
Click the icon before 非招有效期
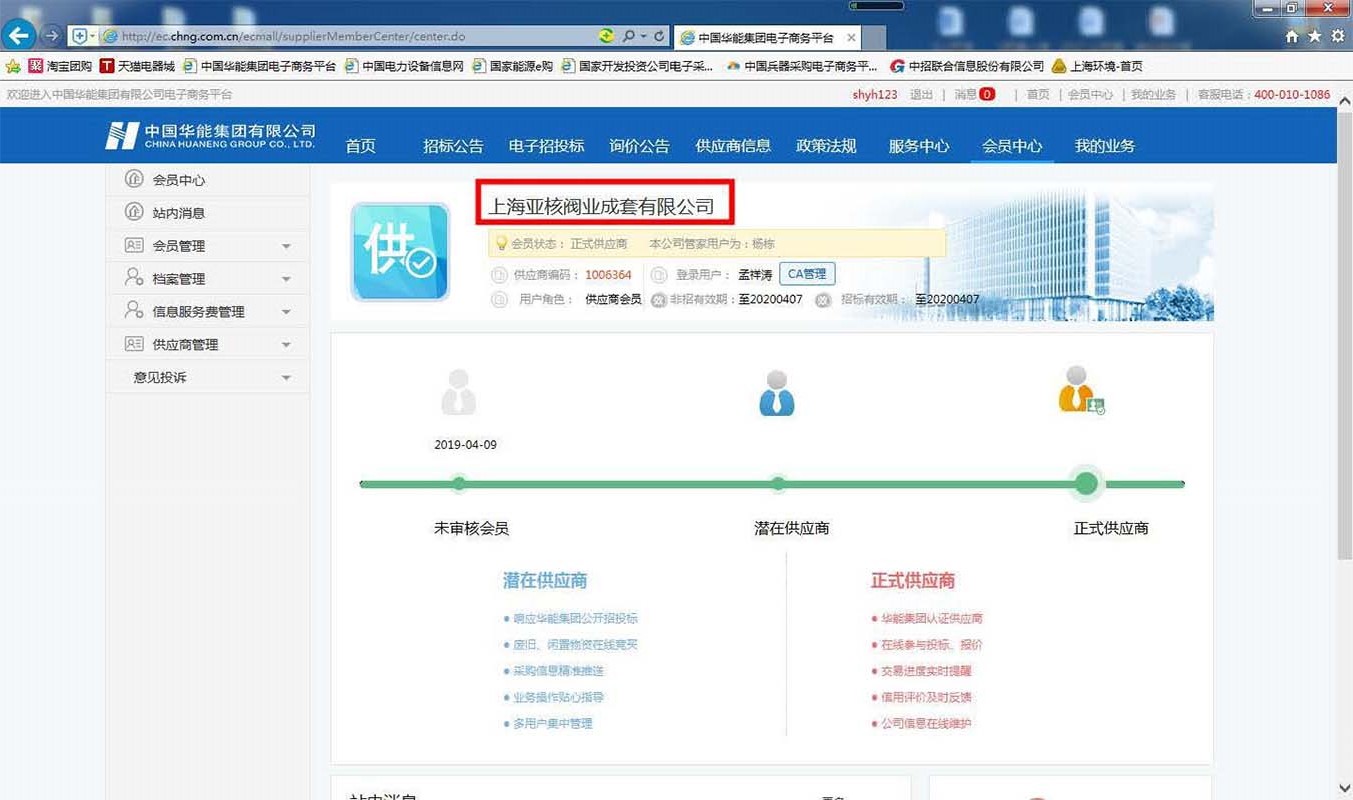pyautogui.click(x=659, y=299)
